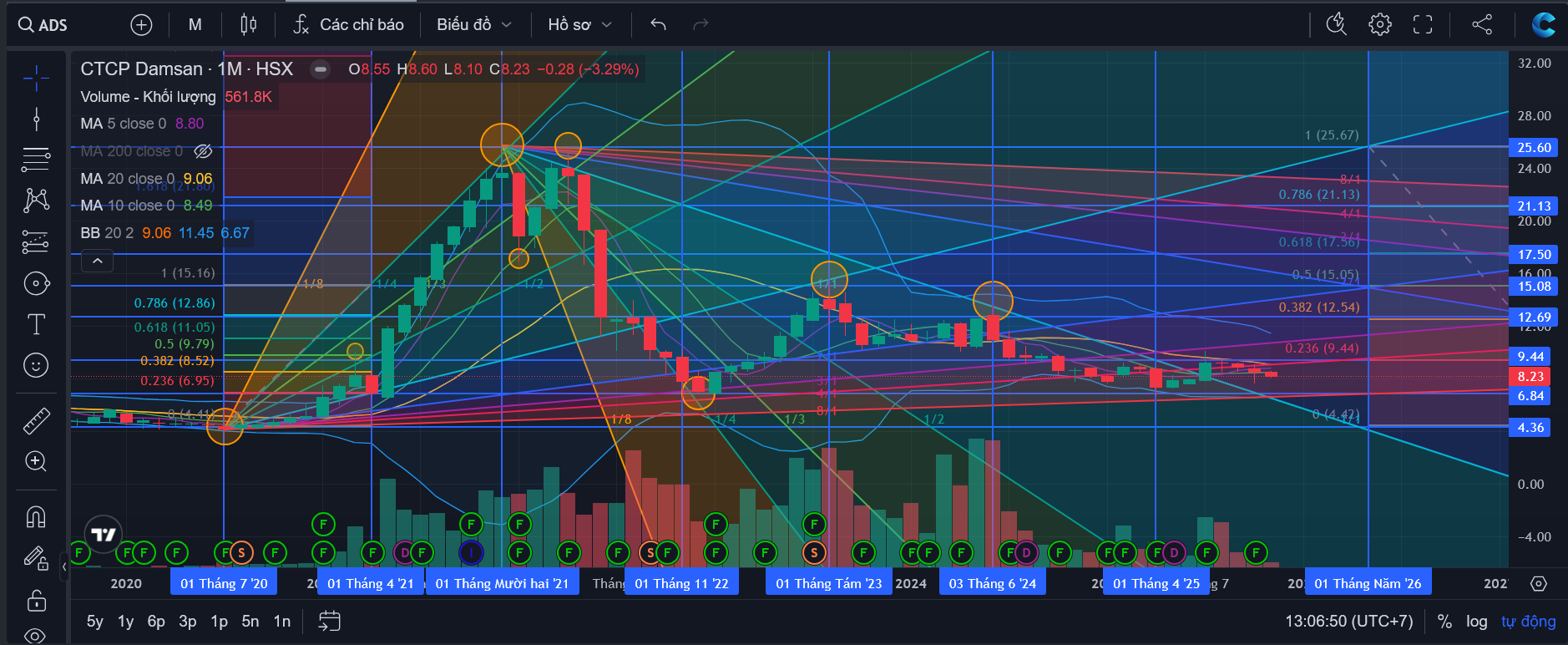1568x645 pixels.
Task: Open the emoji icons tool
Action: coord(36,365)
